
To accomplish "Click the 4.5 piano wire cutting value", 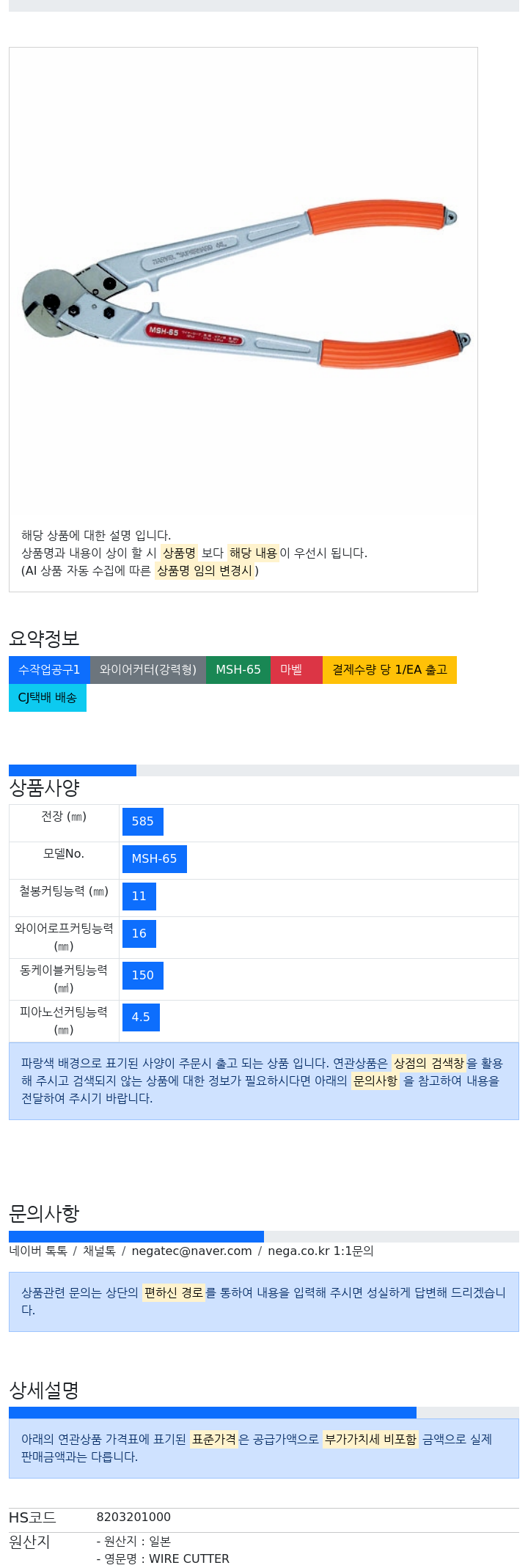I will [141, 1017].
